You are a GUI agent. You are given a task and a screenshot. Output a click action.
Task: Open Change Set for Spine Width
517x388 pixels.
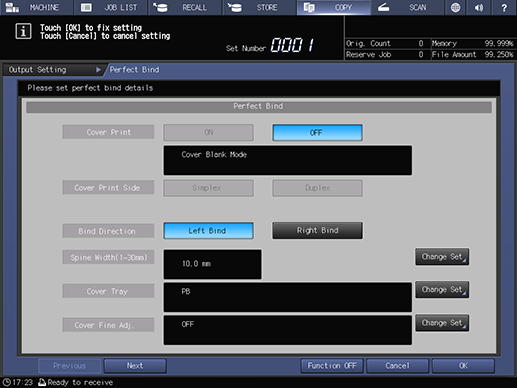(442, 257)
